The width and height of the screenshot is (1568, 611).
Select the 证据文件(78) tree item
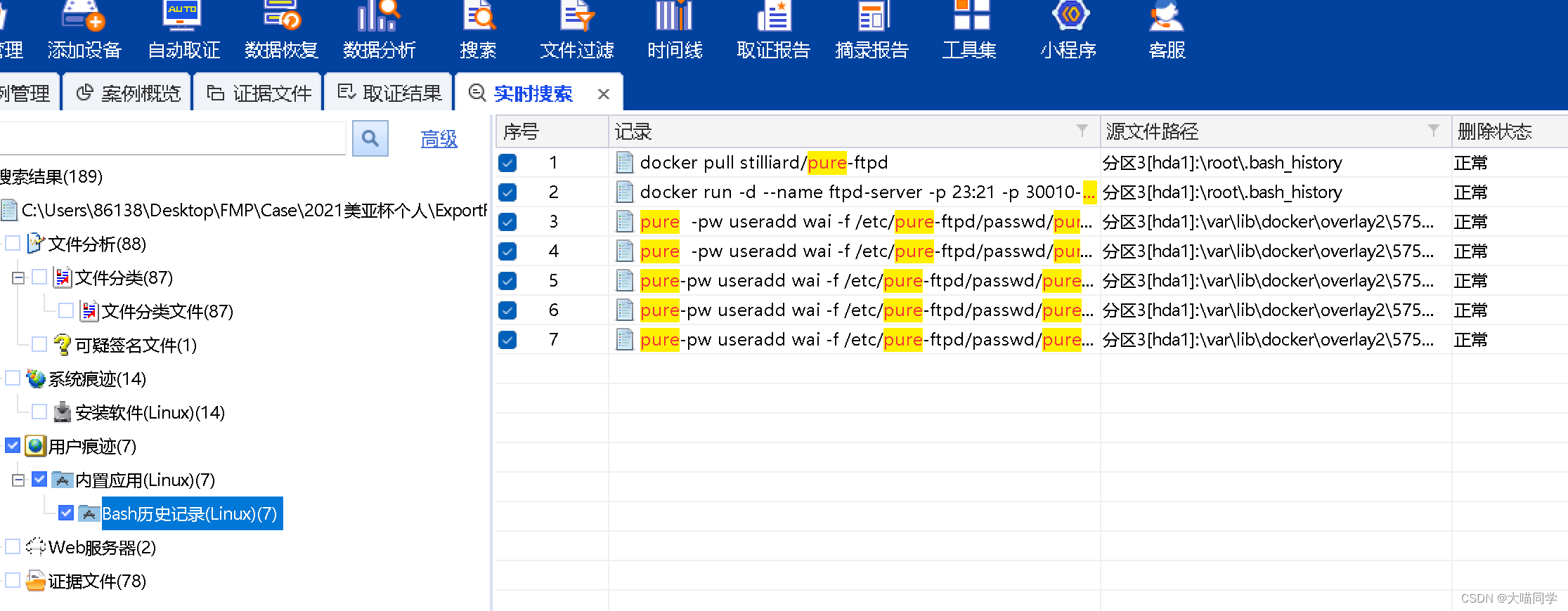click(97, 581)
